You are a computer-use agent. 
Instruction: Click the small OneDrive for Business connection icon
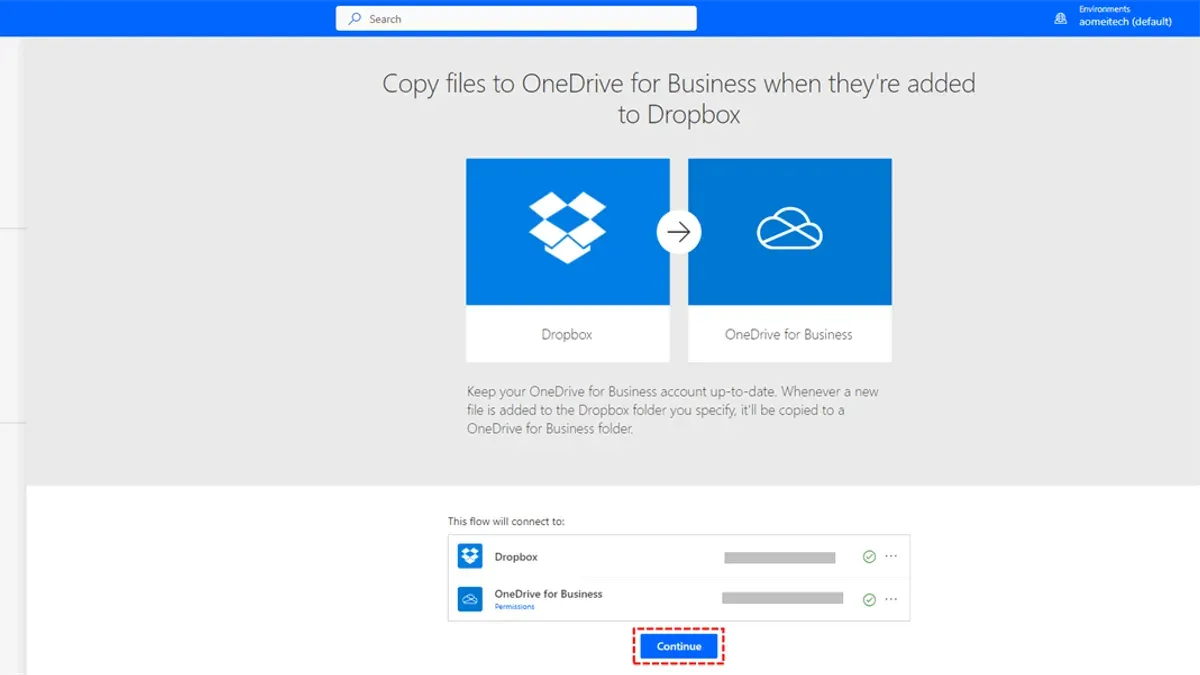470,598
